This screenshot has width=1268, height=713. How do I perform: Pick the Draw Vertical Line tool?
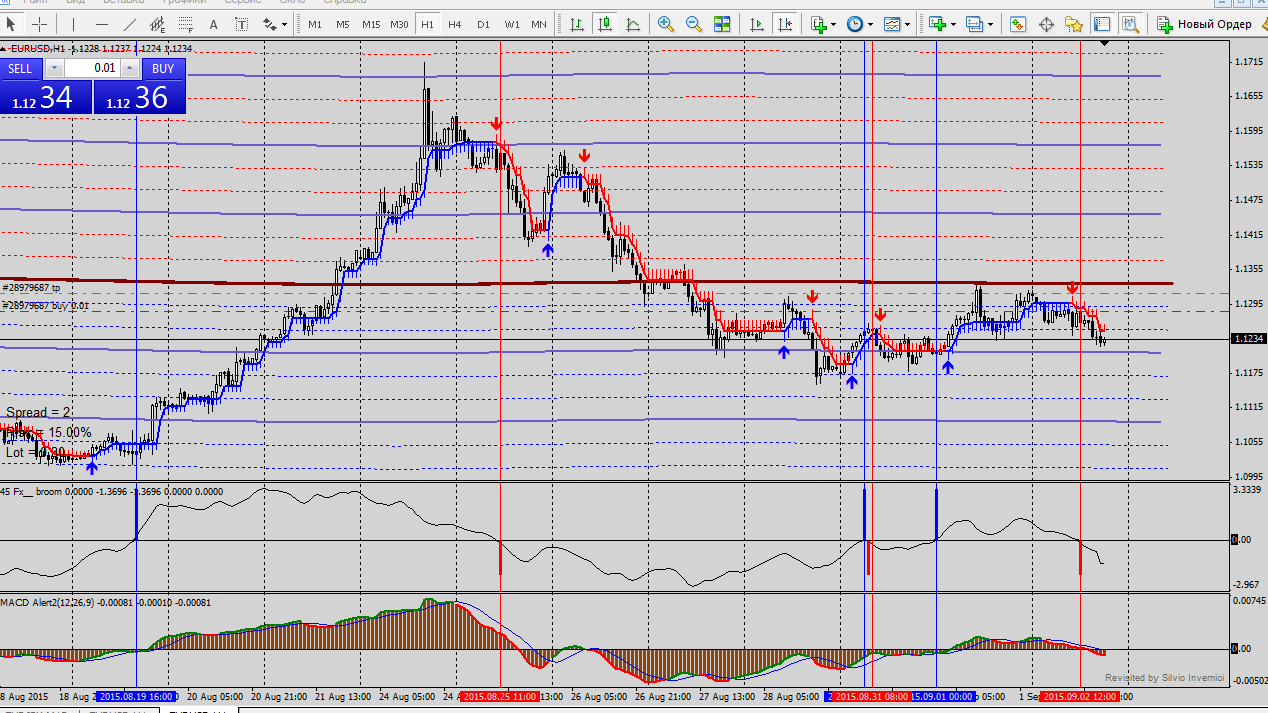[x=76, y=23]
